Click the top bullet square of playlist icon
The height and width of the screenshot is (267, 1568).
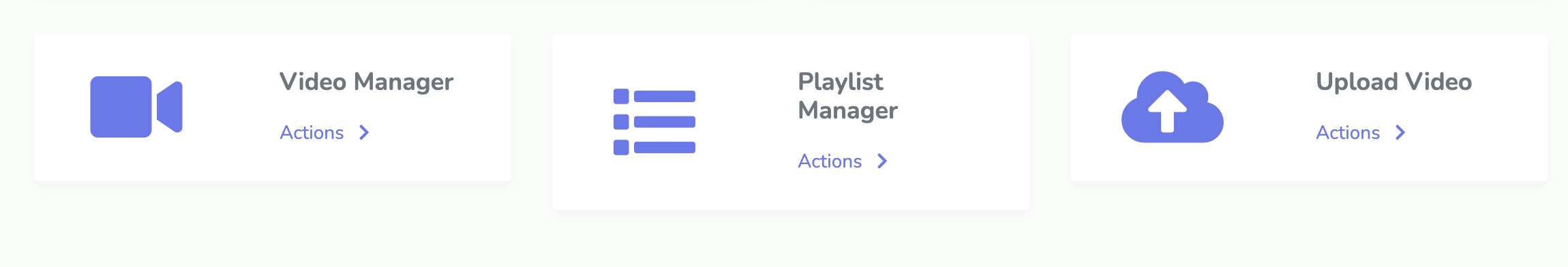(621, 96)
